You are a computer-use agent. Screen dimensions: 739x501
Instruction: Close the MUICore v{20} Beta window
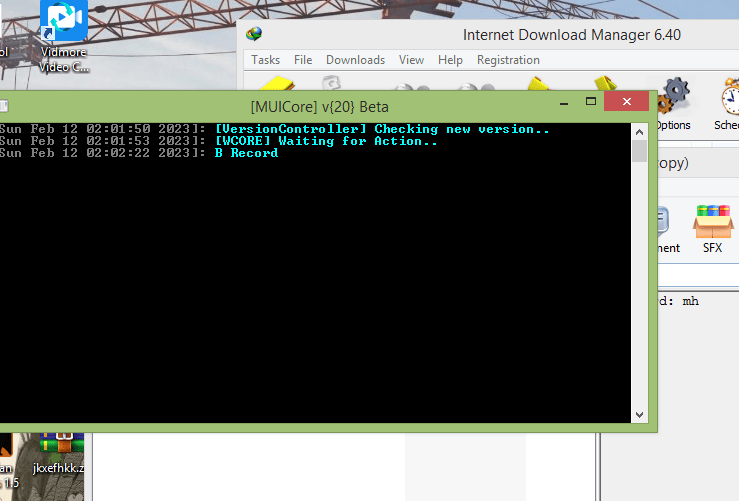click(626, 101)
